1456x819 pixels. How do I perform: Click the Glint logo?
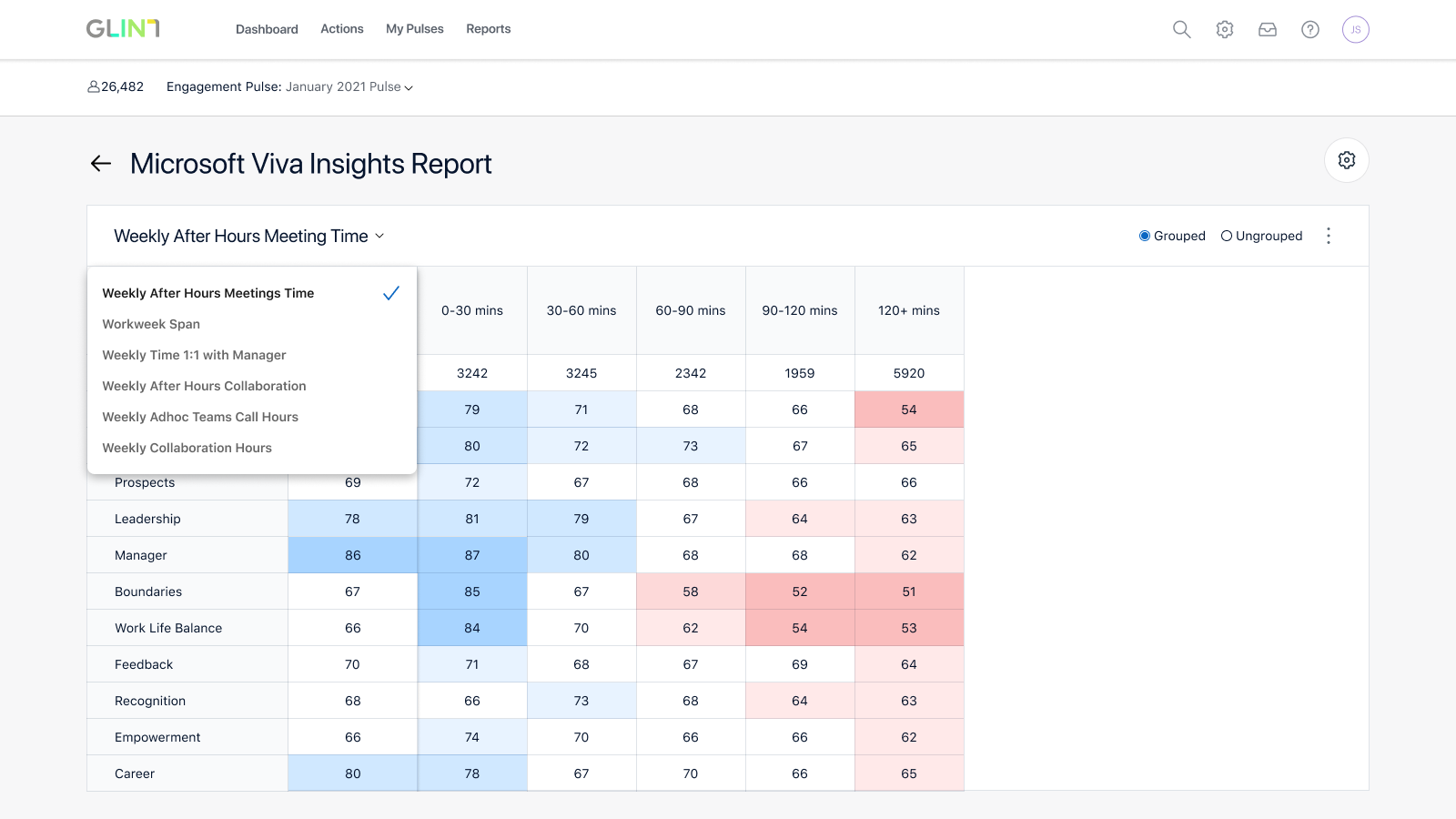[123, 29]
